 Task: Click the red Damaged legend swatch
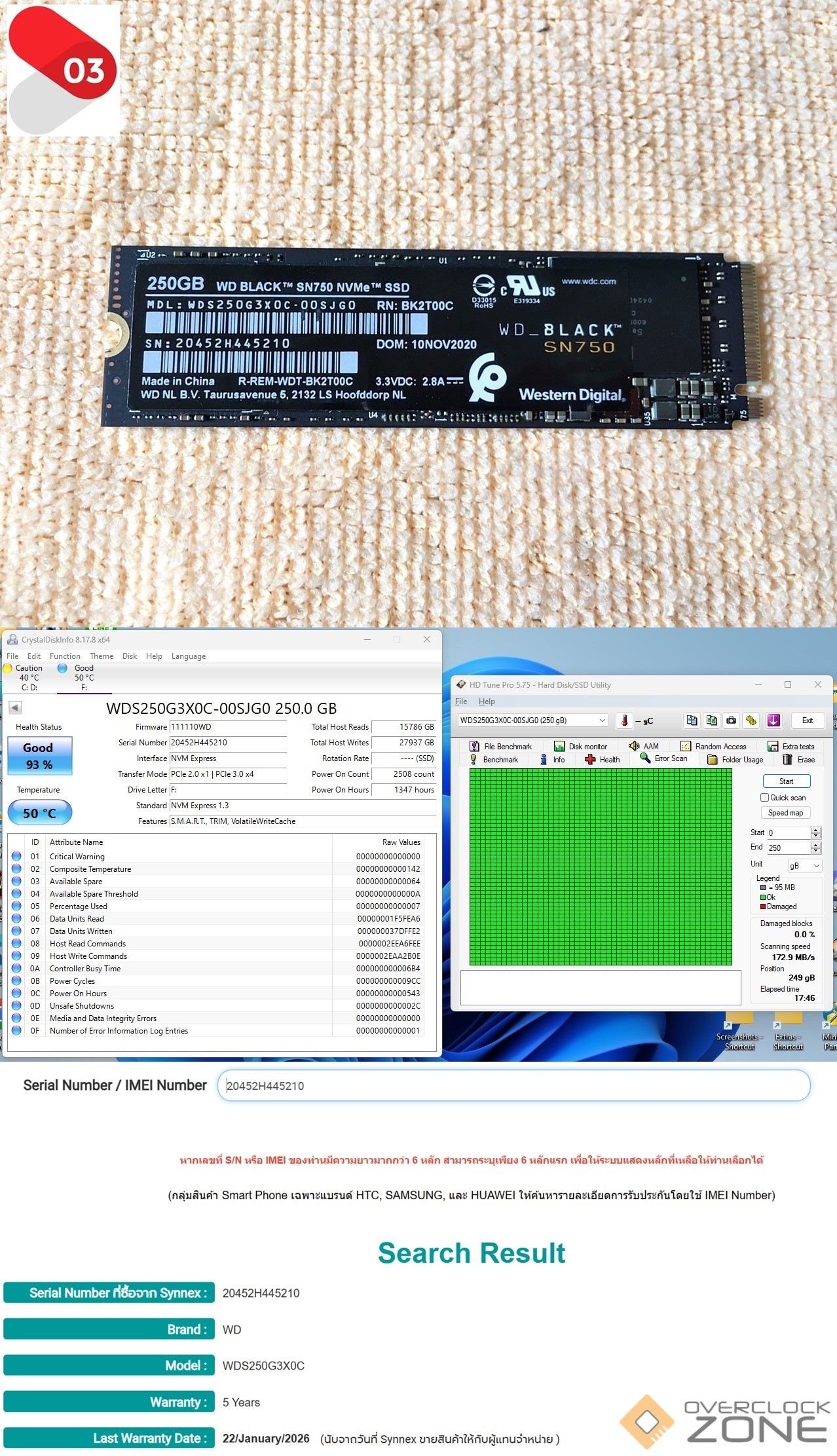pyautogui.click(x=763, y=906)
